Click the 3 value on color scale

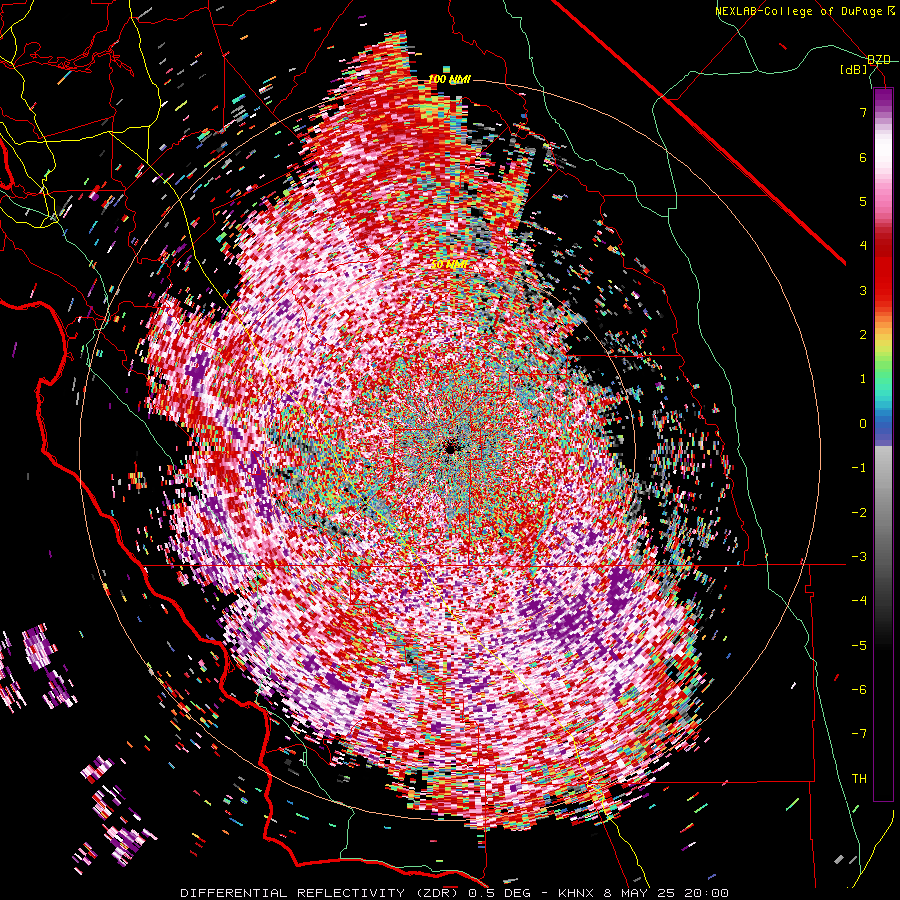point(863,290)
